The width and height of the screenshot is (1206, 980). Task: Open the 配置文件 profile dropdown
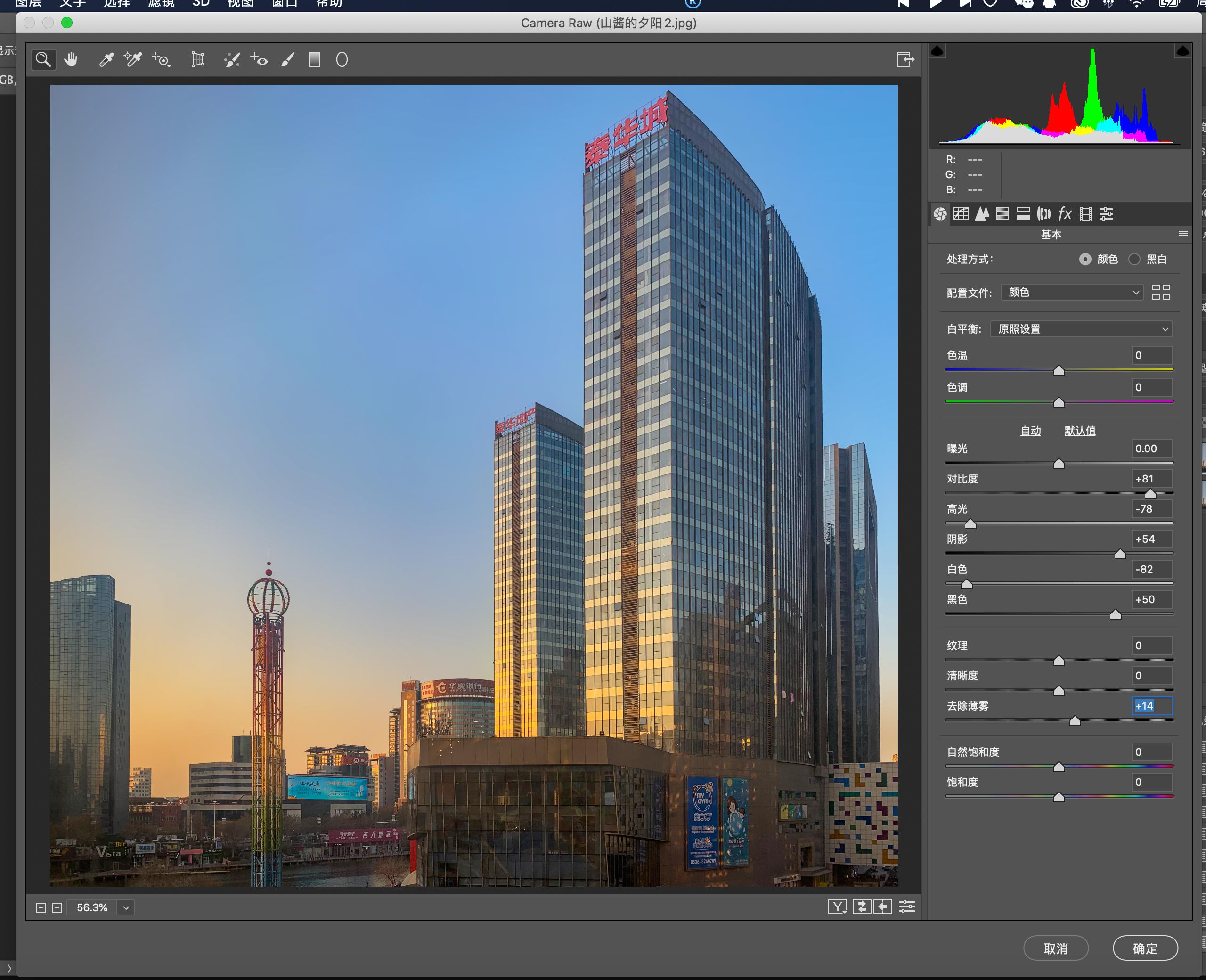click(1072, 293)
